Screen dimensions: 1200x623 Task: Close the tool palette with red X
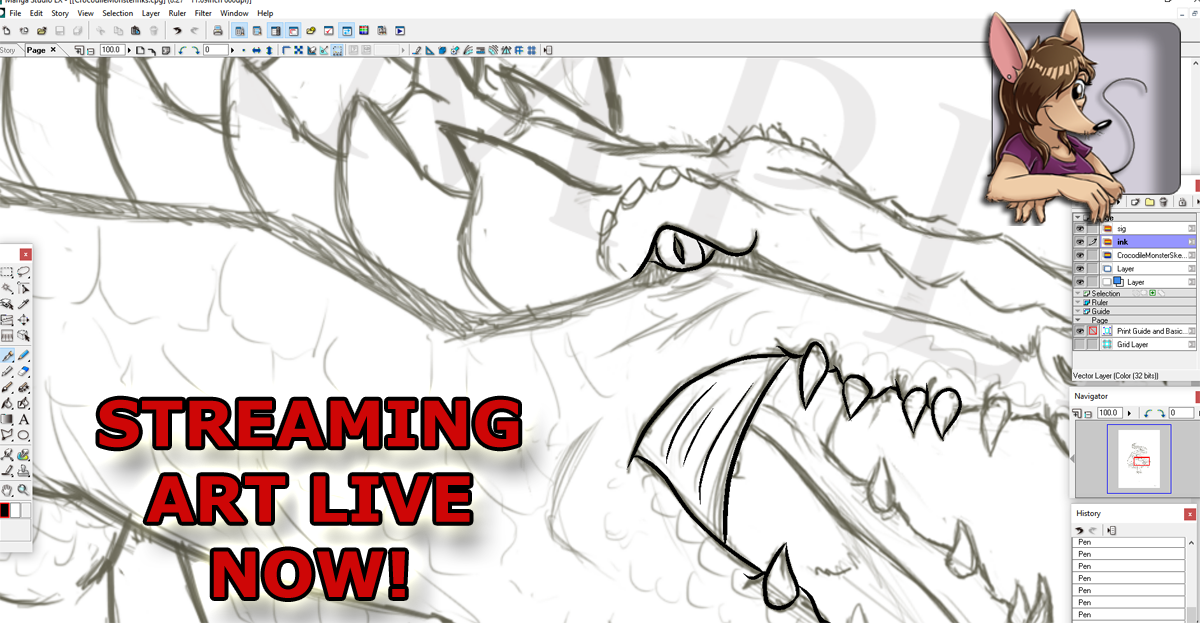(25, 254)
